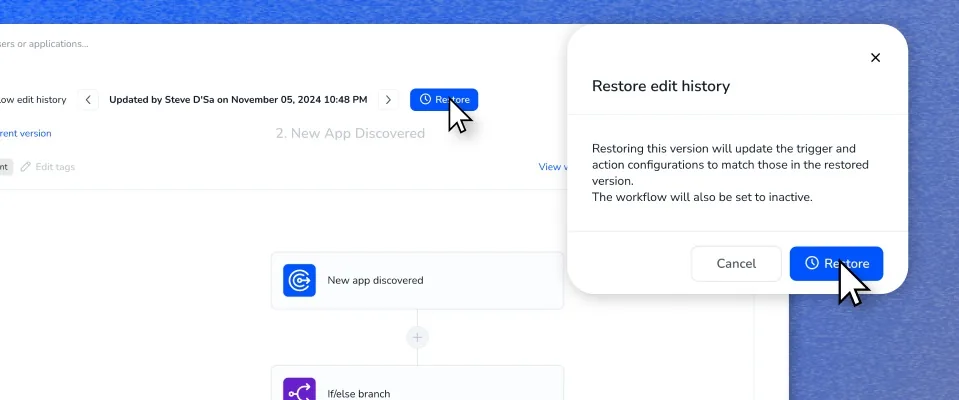Click the Edit tags label
Screen dimensions: 959x400
[55, 166]
